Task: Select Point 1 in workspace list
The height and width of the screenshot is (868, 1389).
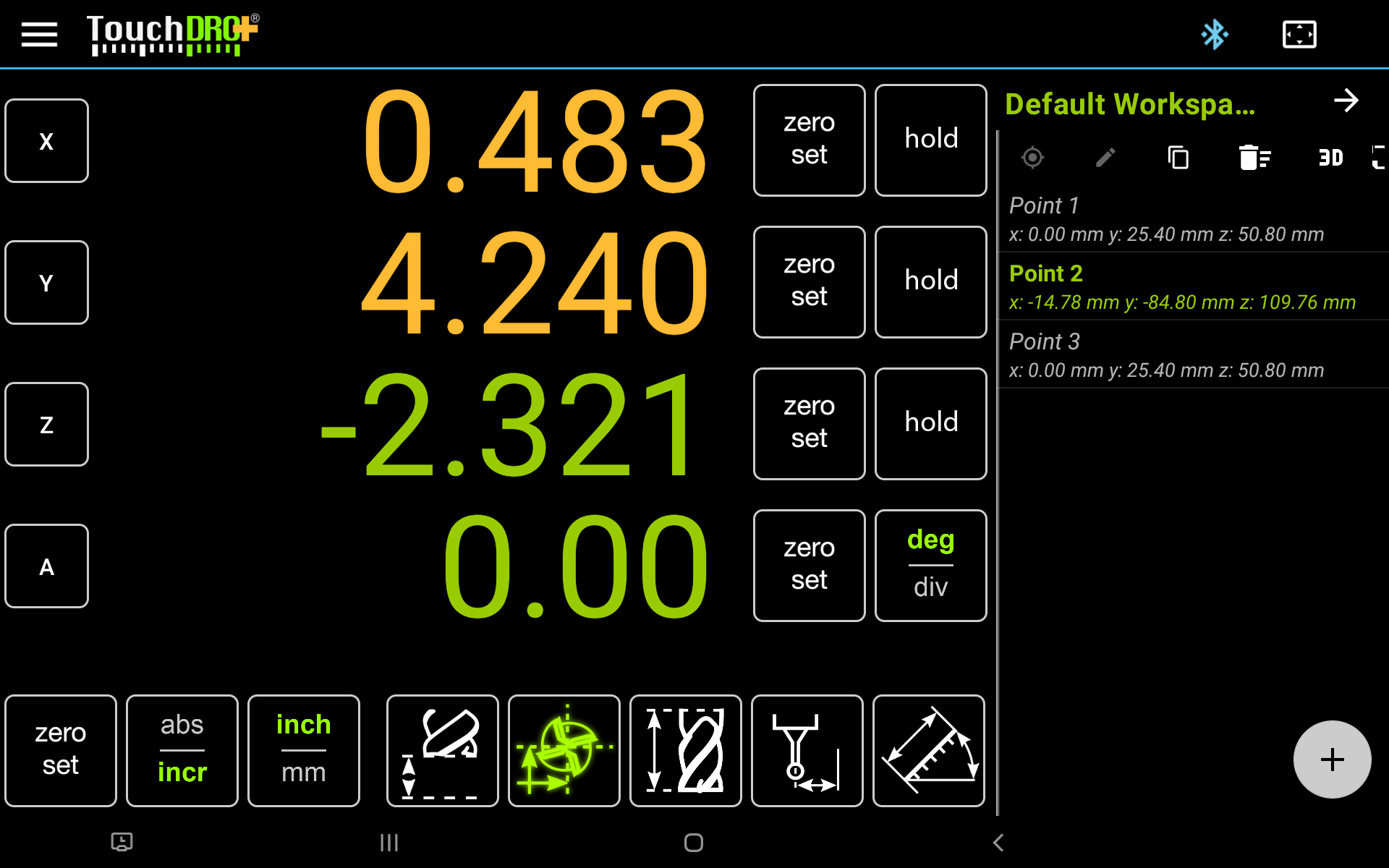Action: click(1194, 218)
